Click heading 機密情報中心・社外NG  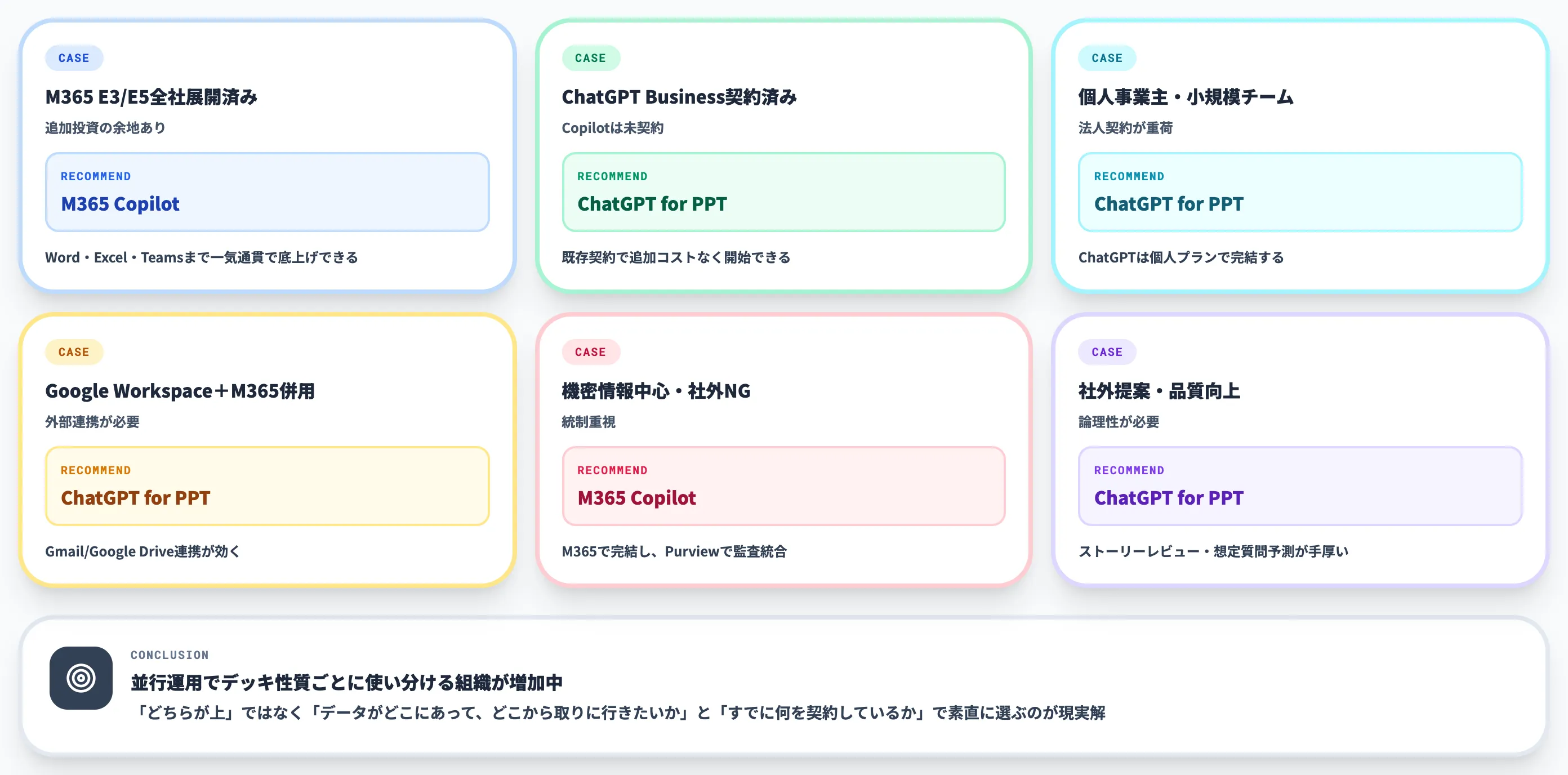click(656, 391)
